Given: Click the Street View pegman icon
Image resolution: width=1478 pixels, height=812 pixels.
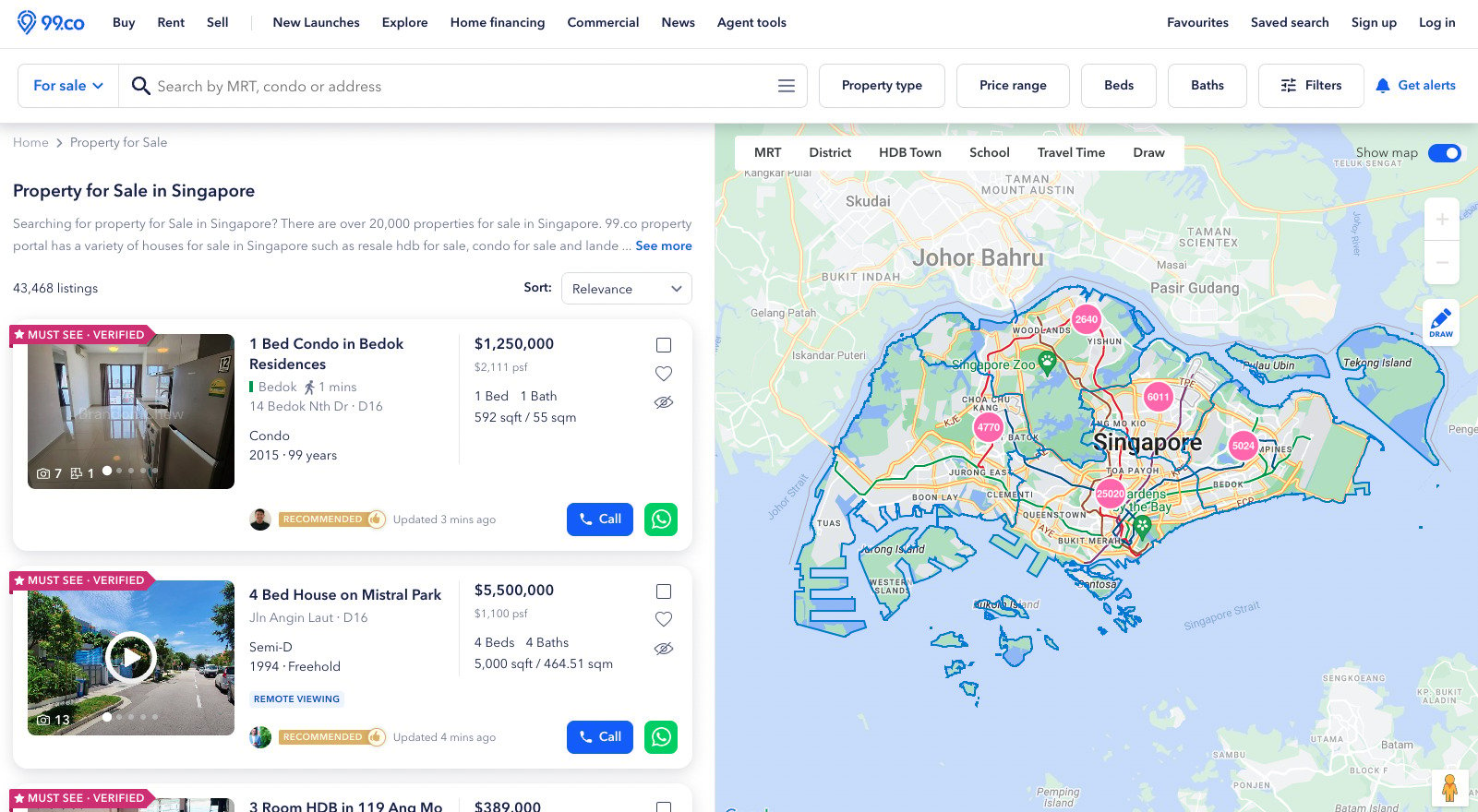Looking at the screenshot, I should 1449,789.
